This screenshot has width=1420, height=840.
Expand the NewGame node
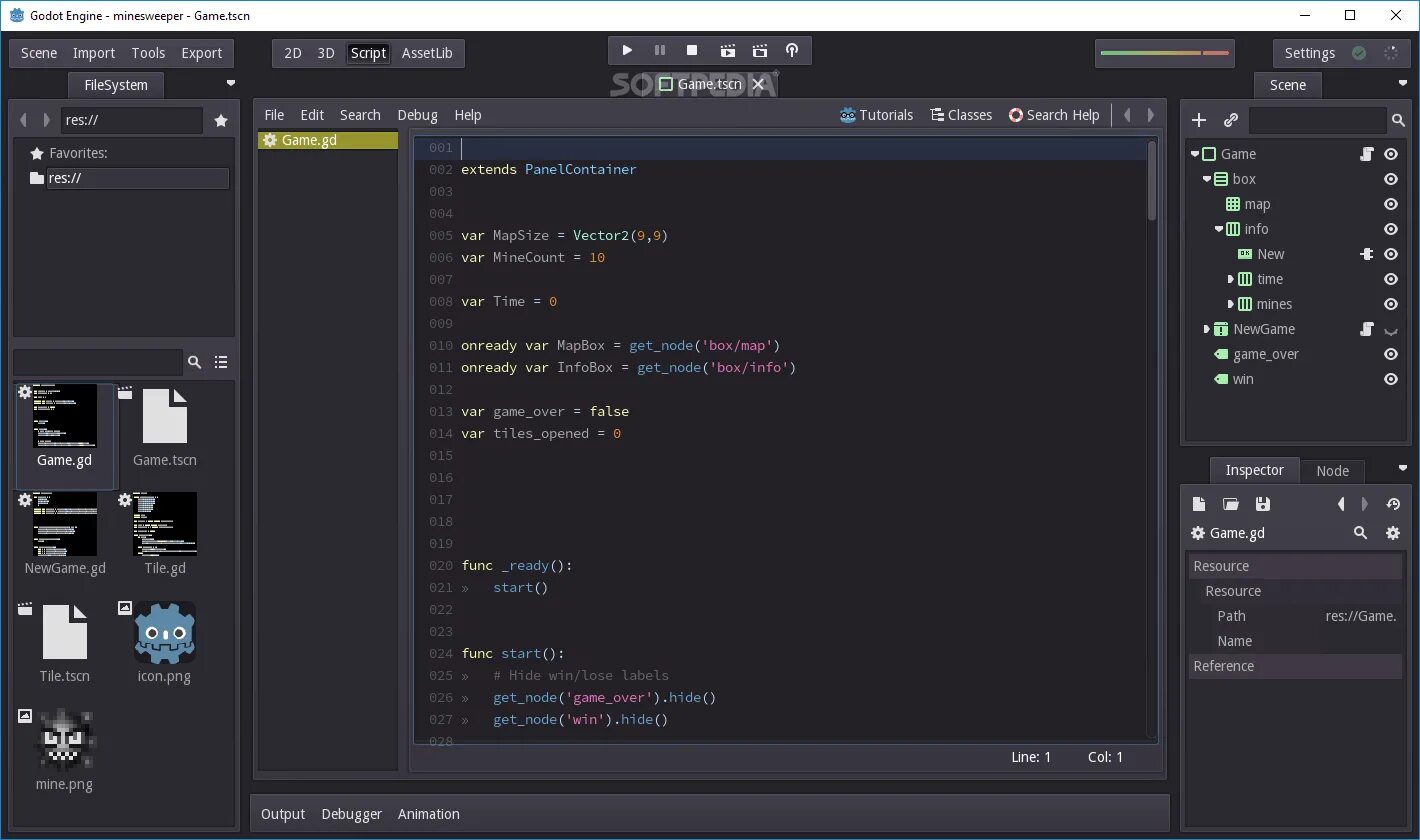click(1207, 329)
